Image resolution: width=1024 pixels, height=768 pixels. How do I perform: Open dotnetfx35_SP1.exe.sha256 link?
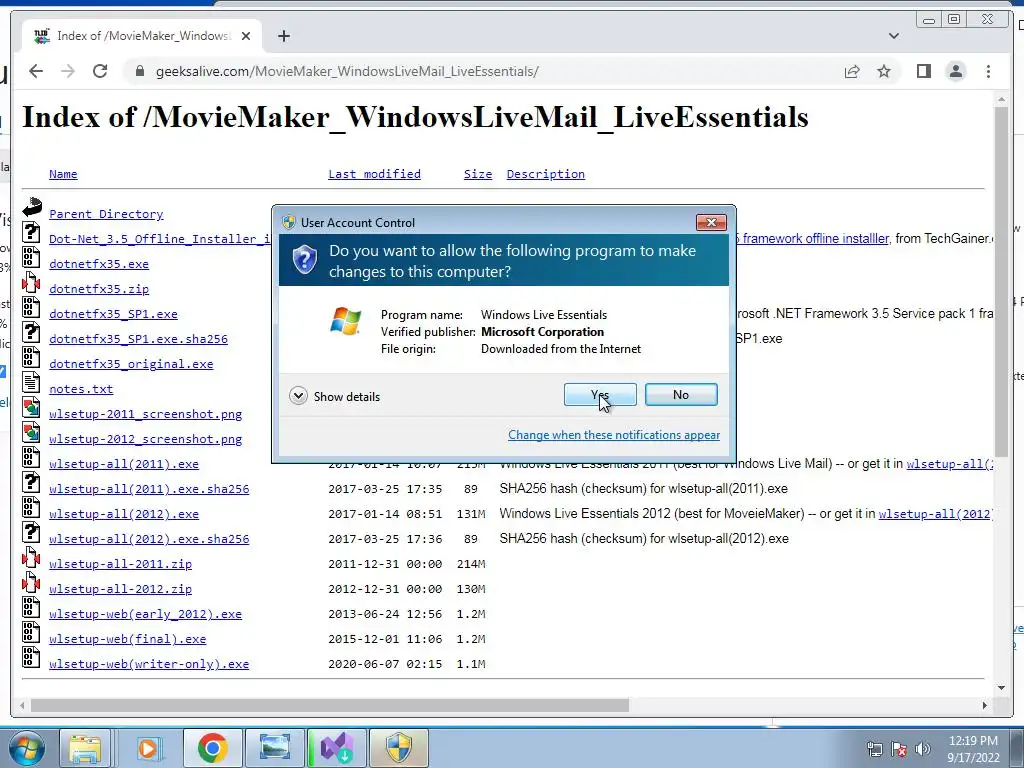[x=138, y=339]
